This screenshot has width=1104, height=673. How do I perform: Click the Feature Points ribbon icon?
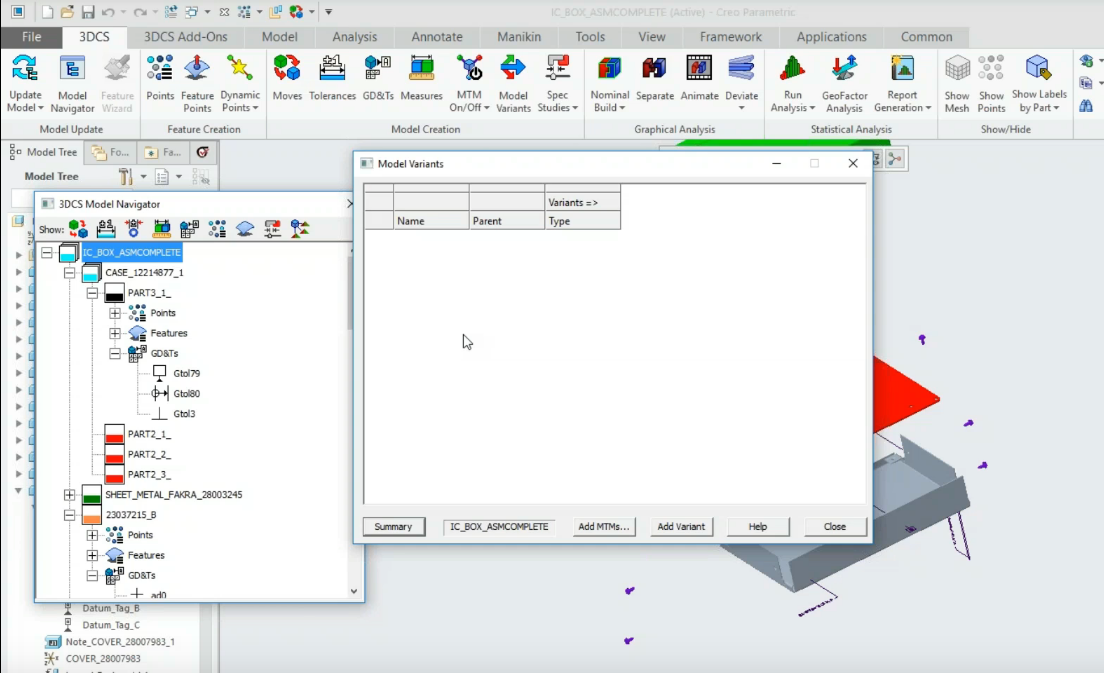click(x=197, y=70)
